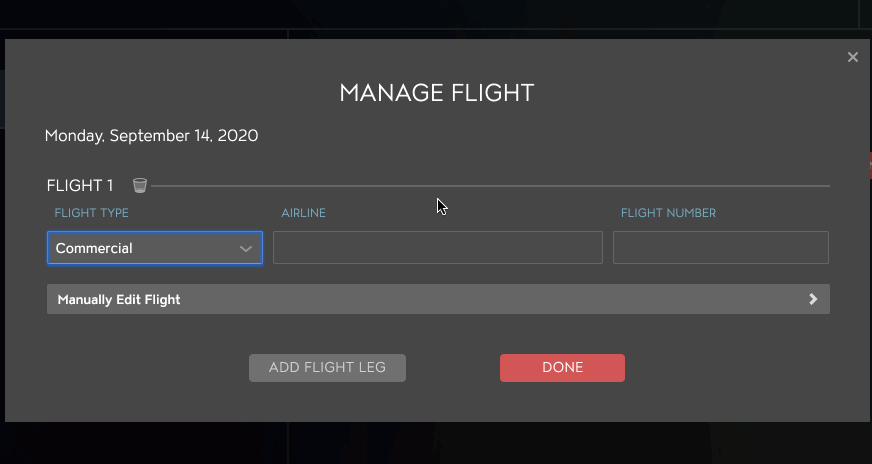Image resolution: width=872 pixels, height=464 pixels.
Task: Add another flight leg
Action: pos(327,368)
